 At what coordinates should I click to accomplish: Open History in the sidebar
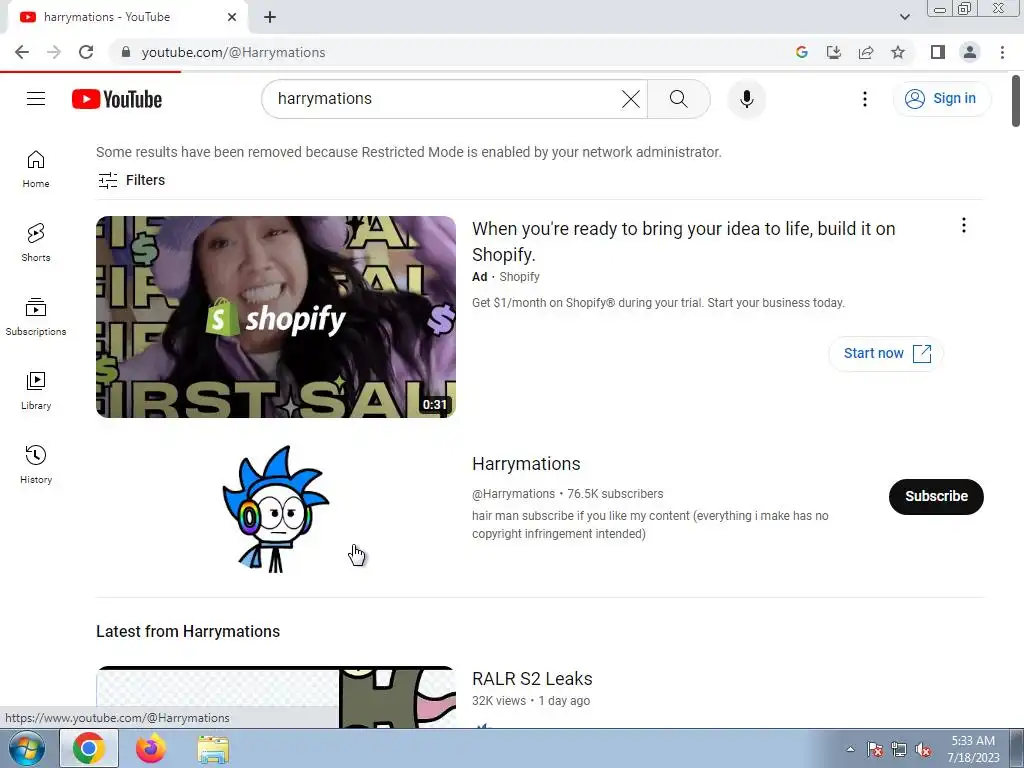click(x=36, y=464)
